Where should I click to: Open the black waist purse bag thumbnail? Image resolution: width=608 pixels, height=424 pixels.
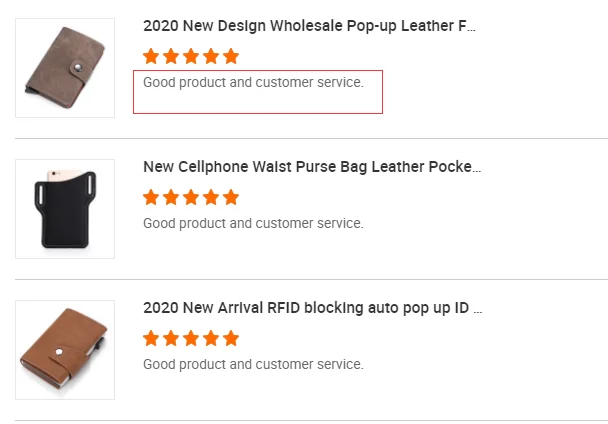point(64,209)
